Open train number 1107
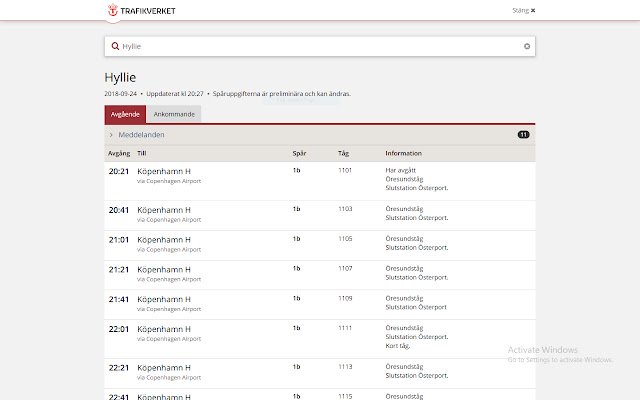Image resolution: width=640 pixels, height=400 pixels. tap(345, 269)
